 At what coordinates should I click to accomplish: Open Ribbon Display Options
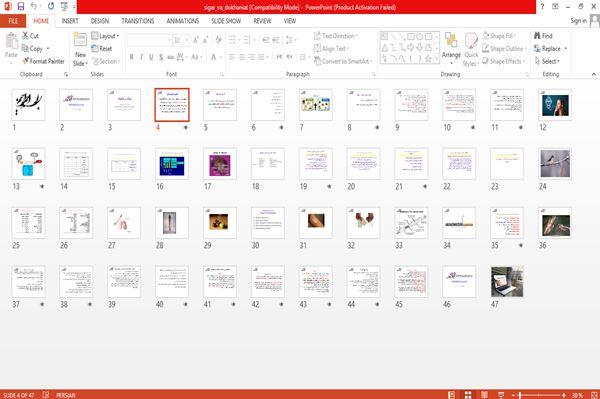555,7
